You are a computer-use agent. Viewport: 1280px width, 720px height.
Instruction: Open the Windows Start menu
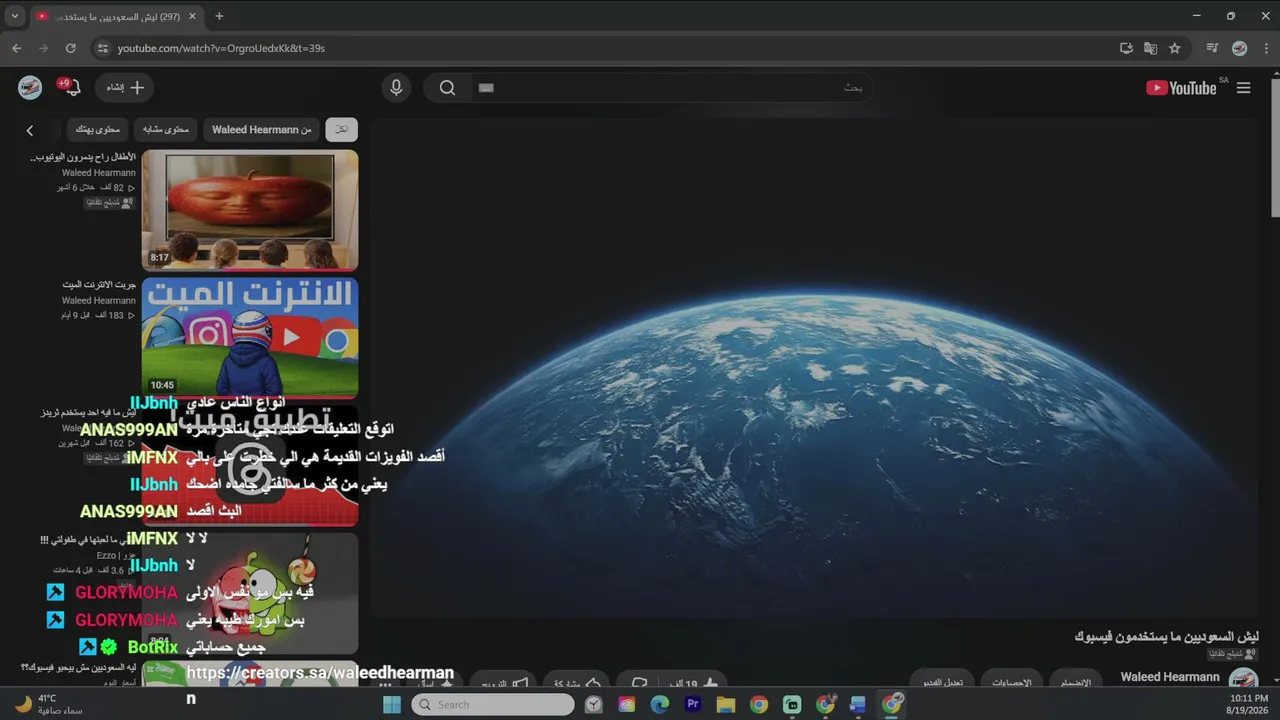coord(392,705)
